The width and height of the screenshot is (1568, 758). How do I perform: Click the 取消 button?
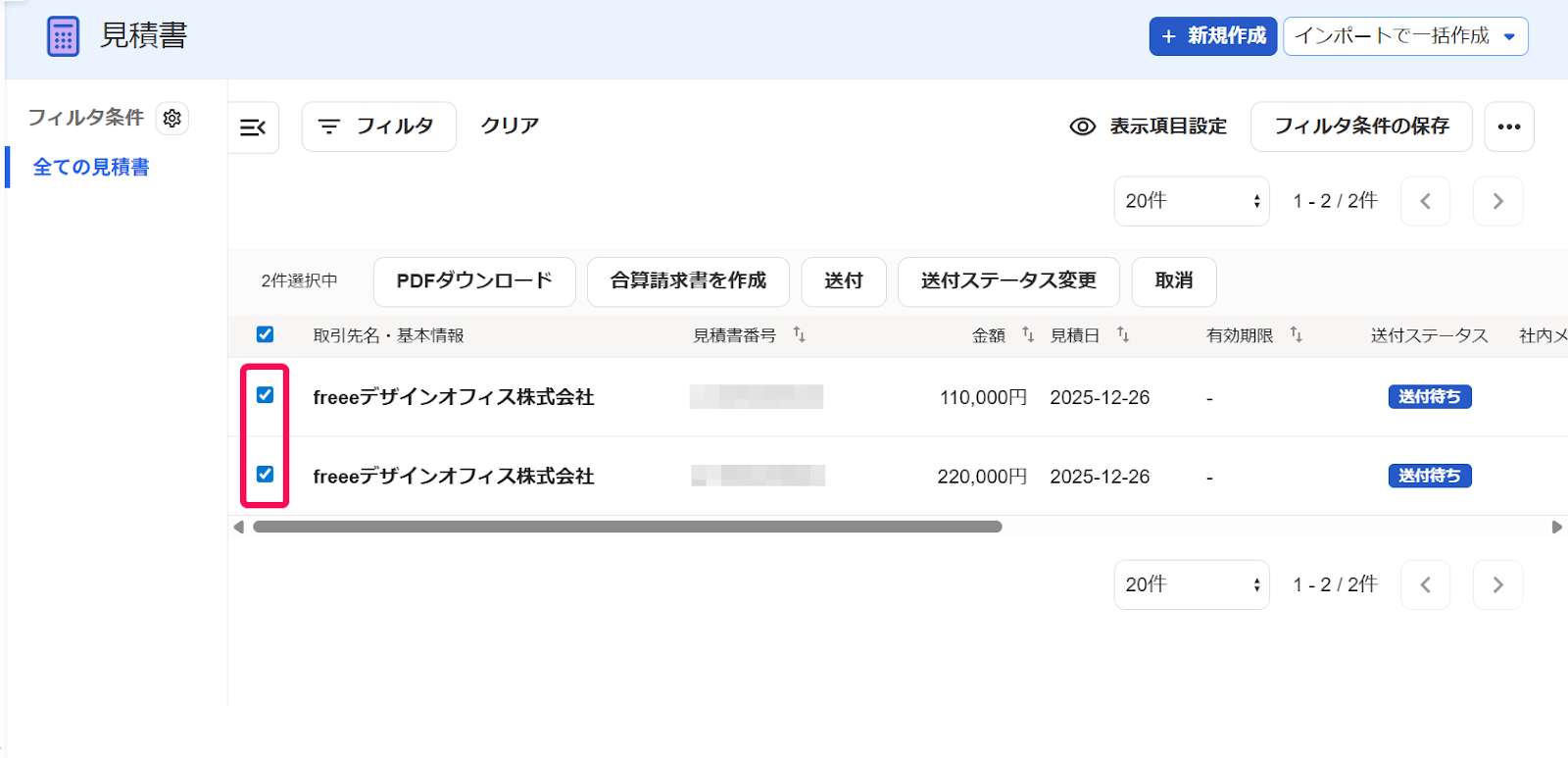pos(1174,281)
